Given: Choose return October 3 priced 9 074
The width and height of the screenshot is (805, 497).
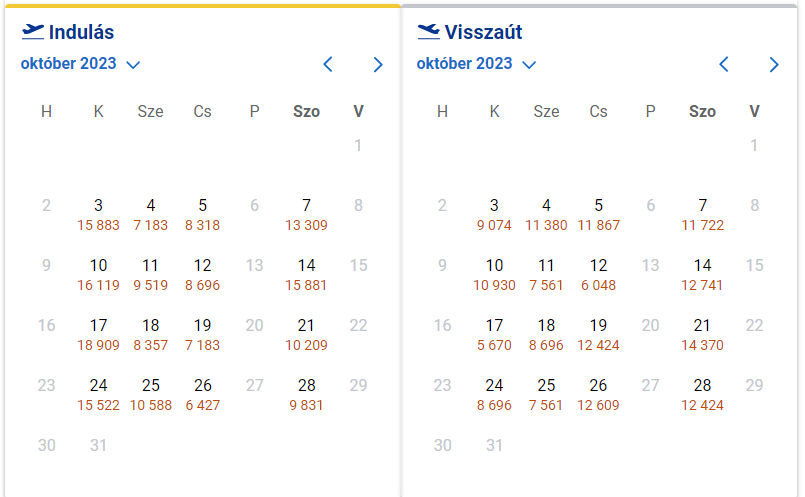Looking at the screenshot, I should [494, 215].
